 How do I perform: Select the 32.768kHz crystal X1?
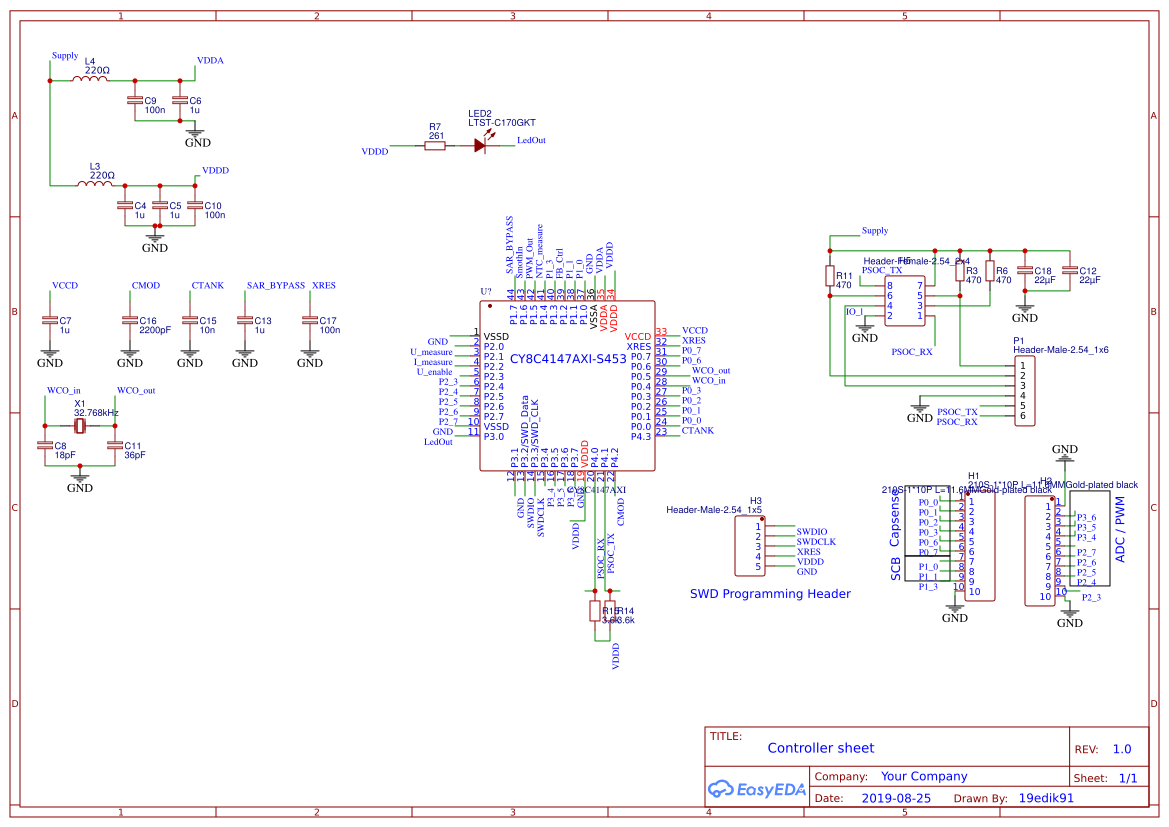pyautogui.click(x=79, y=425)
